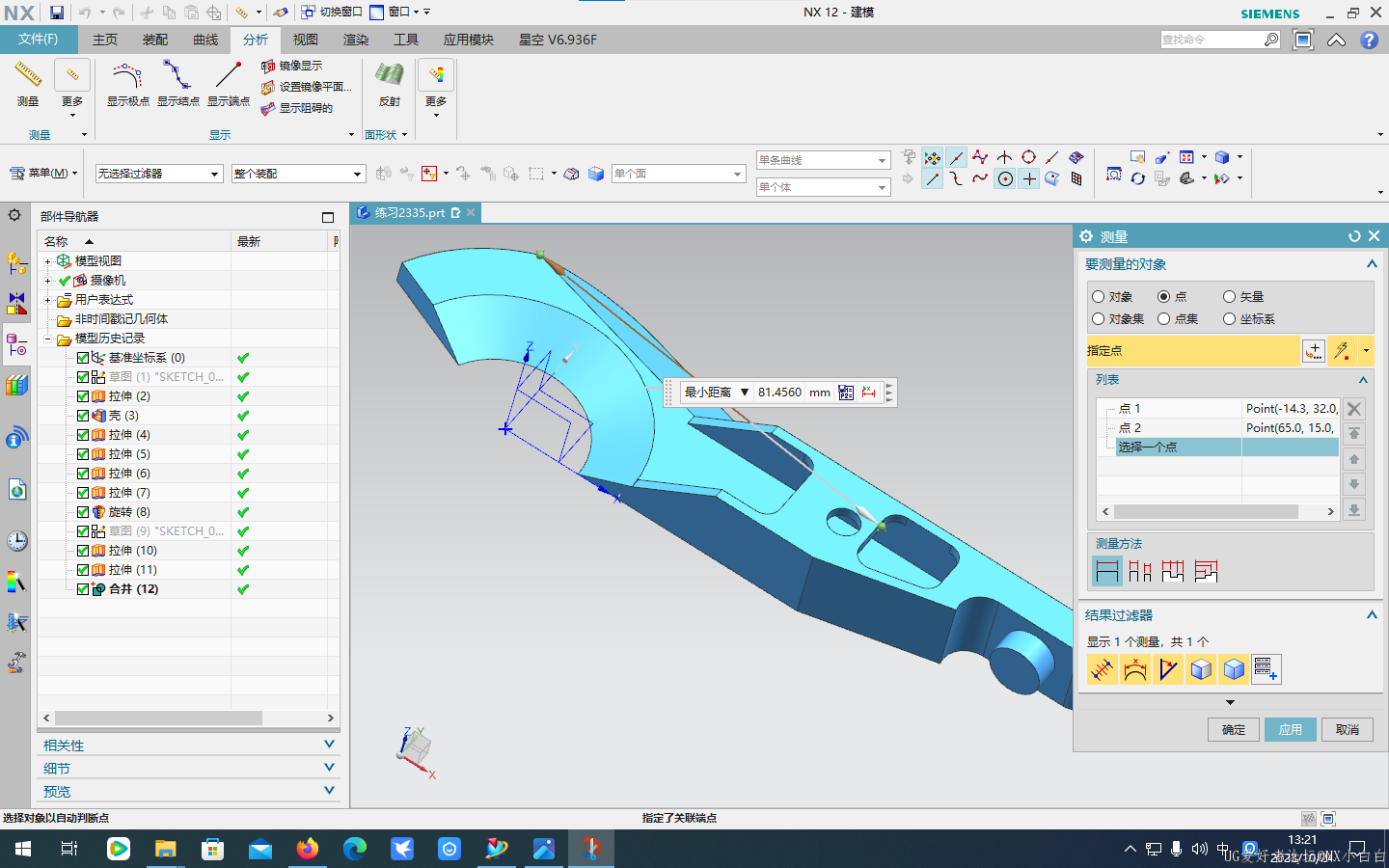Uncheck the 旋转 (8) feature checkbox
This screenshot has width=1389, height=868.
[83, 512]
